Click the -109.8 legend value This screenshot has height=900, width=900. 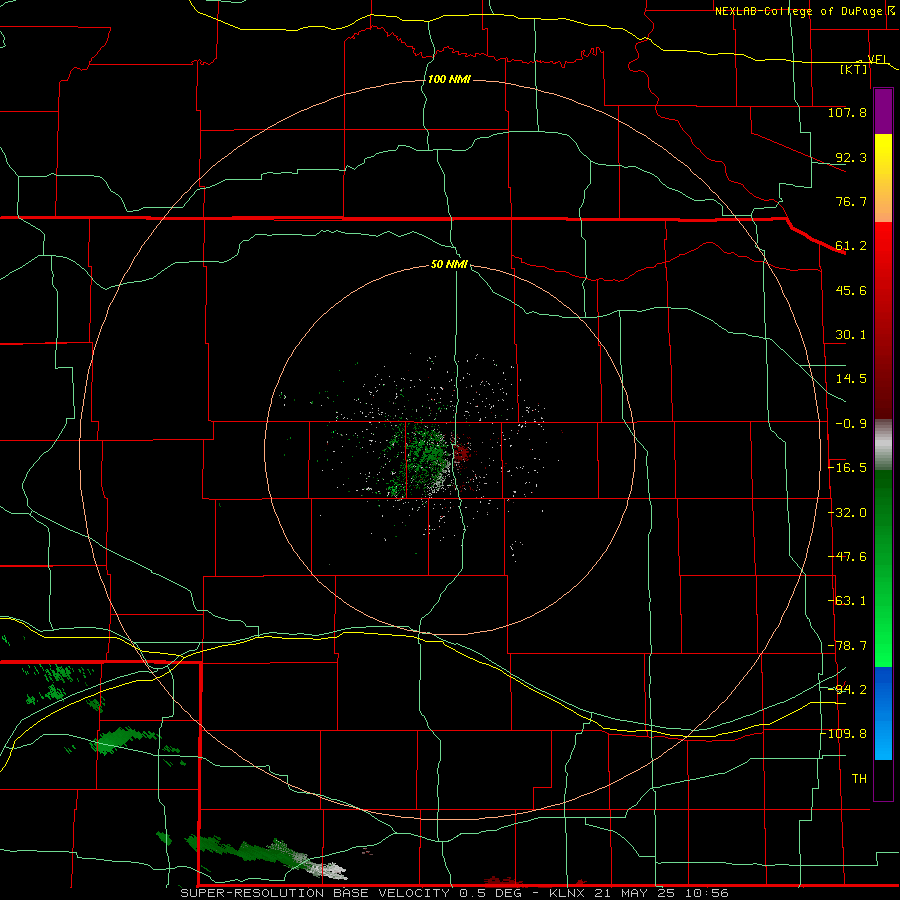point(844,734)
